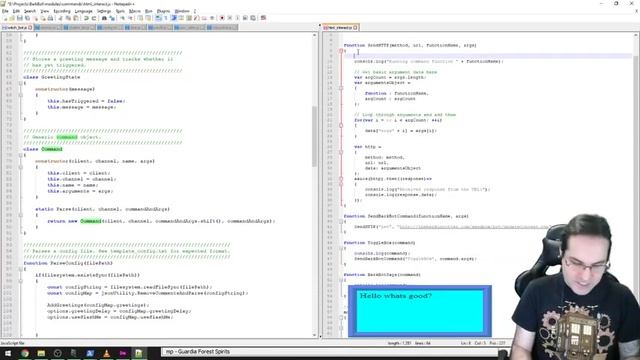The image size is (640, 360).
Task: Collapse the GreetingState constructor fold marker
Action: pyautogui.click(x=20, y=95)
